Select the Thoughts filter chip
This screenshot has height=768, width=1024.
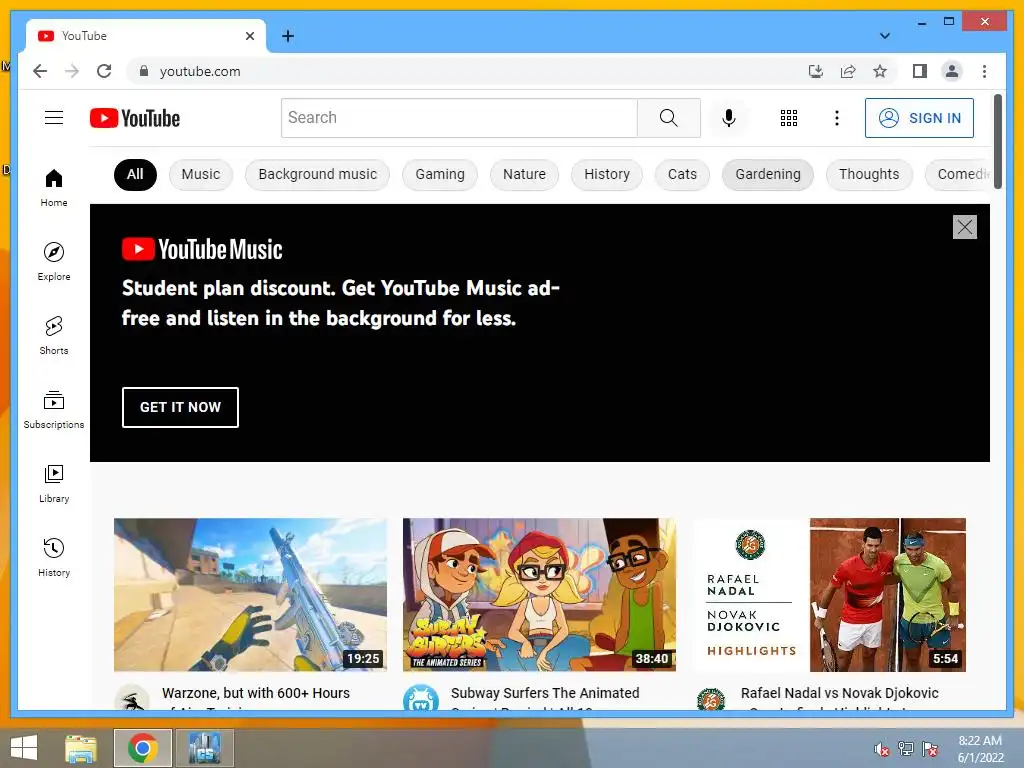[x=869, y=174]
